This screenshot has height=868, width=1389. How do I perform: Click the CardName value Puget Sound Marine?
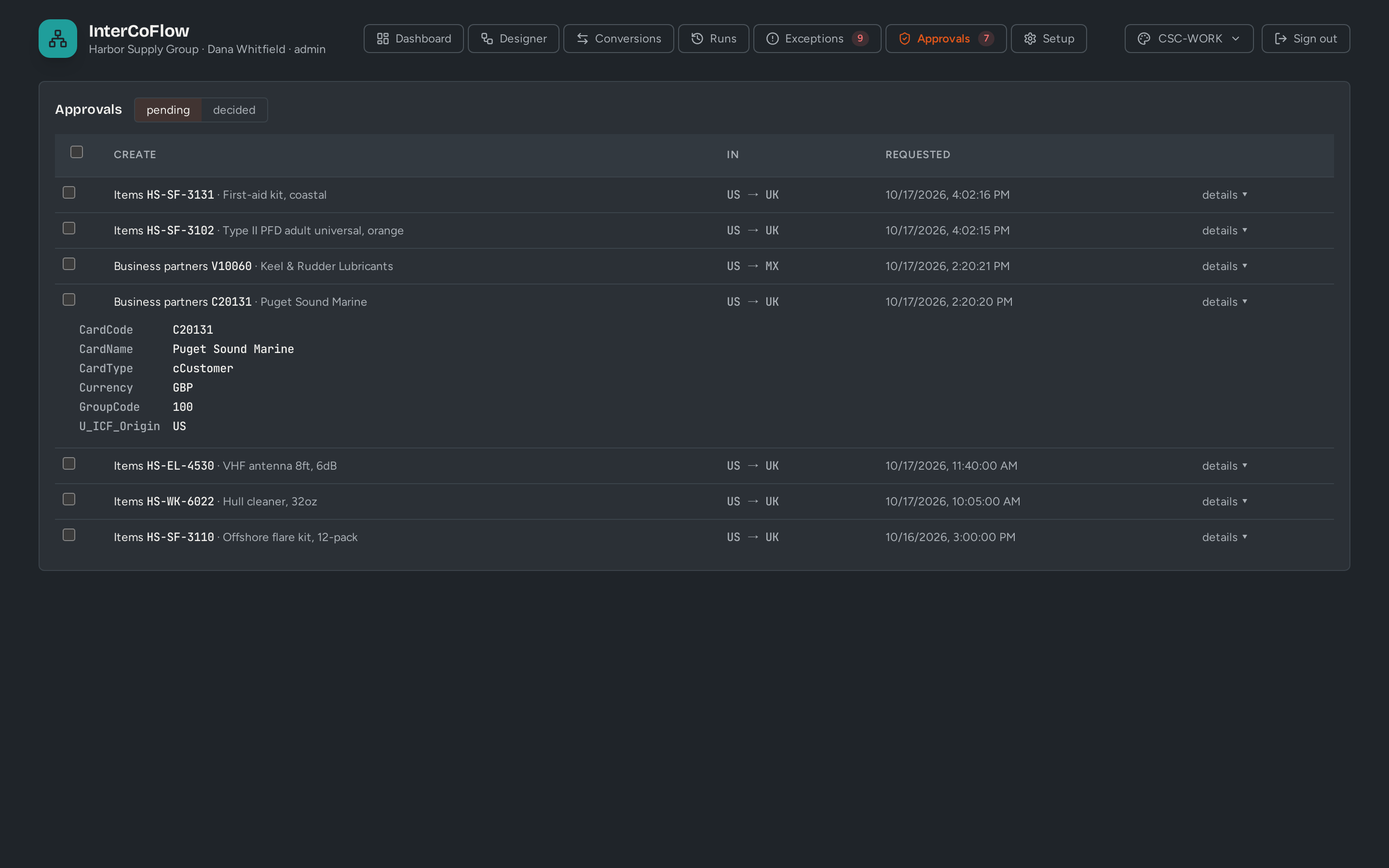233,349
